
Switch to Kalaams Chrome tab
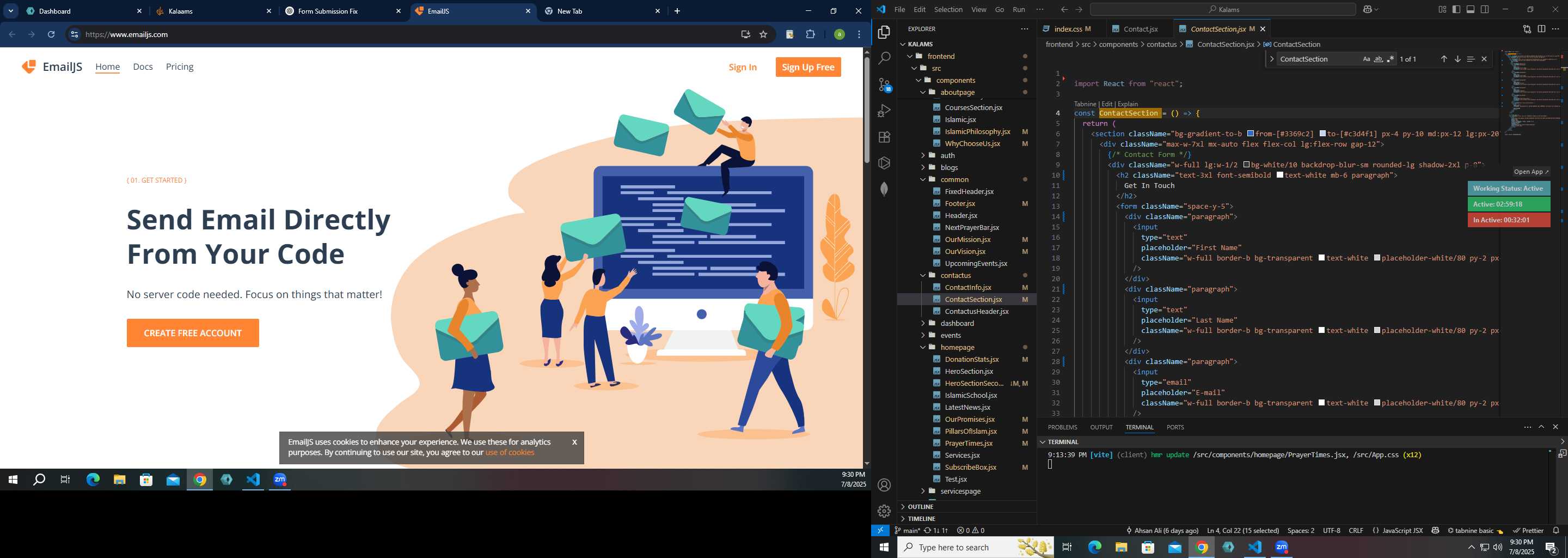point(212,11)
